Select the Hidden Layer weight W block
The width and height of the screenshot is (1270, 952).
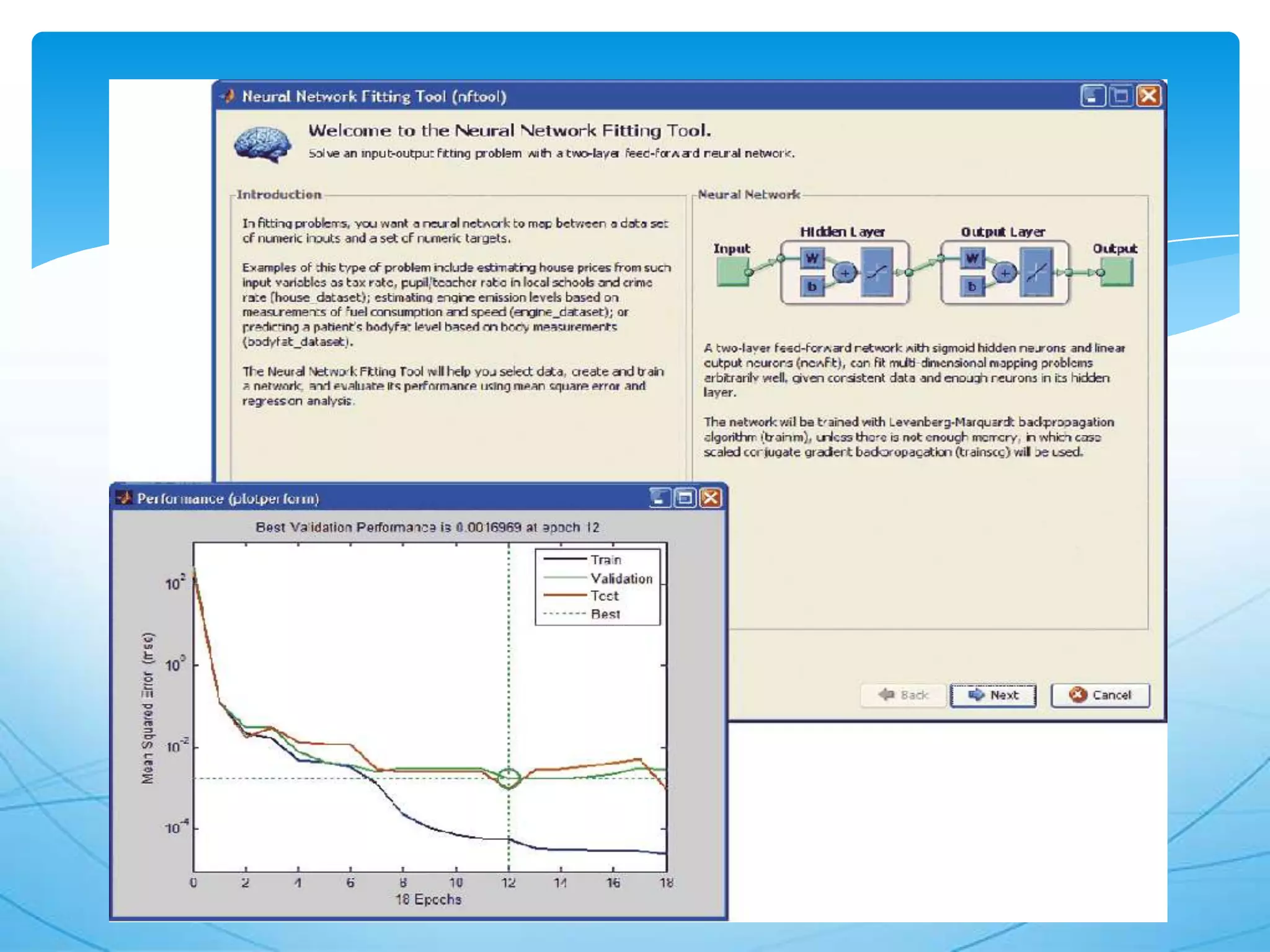click(812, 258)
